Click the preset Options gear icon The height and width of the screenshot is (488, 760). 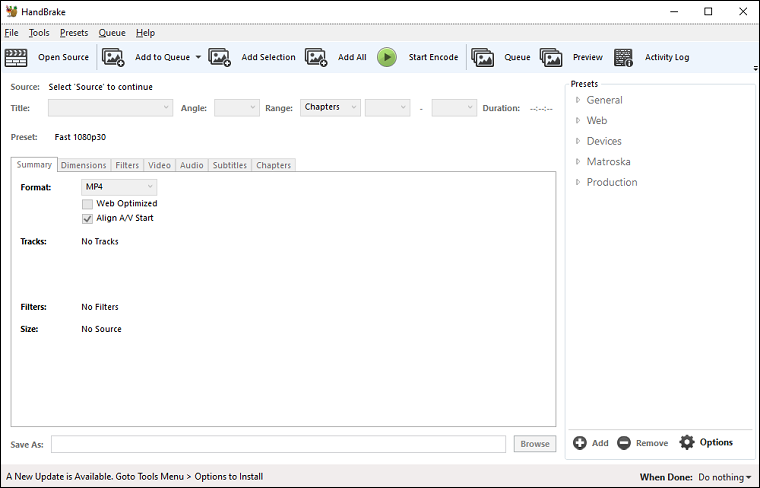pyautogui.click(x=687, y=442)
